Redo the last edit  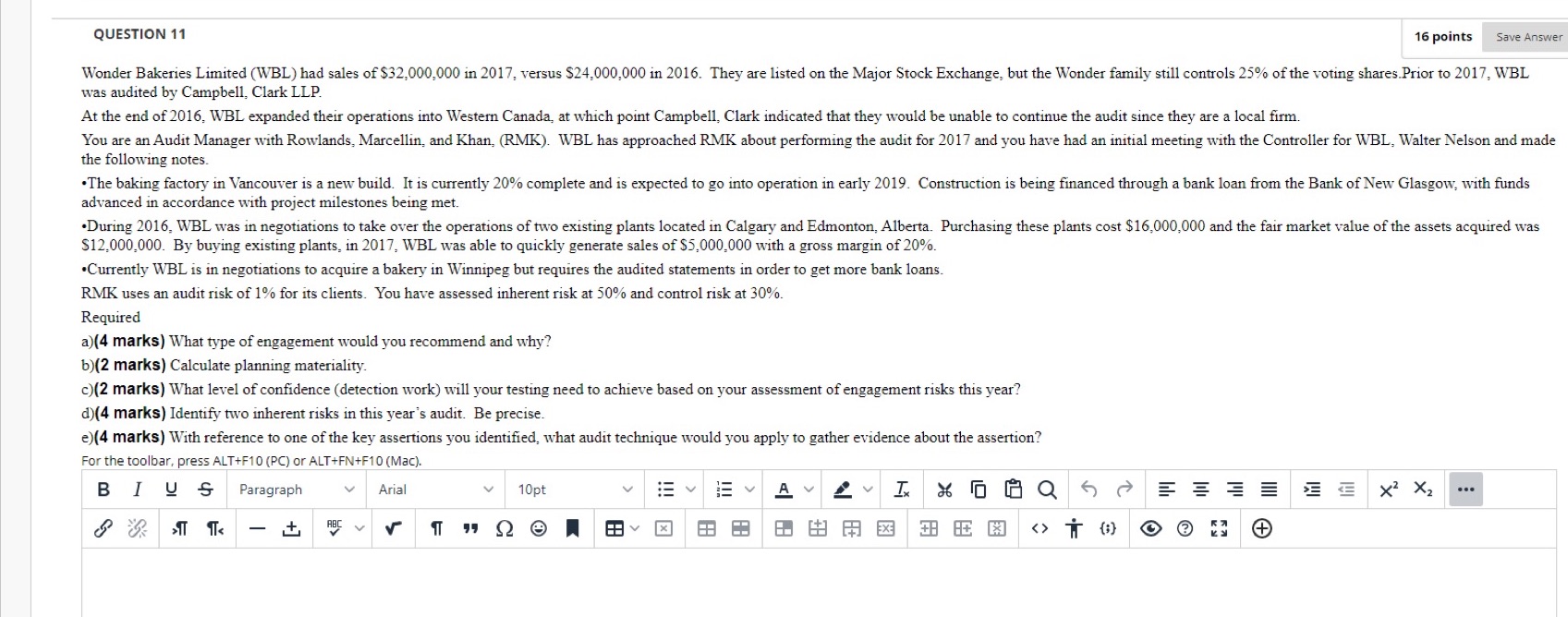click(x=1124, y=490)
